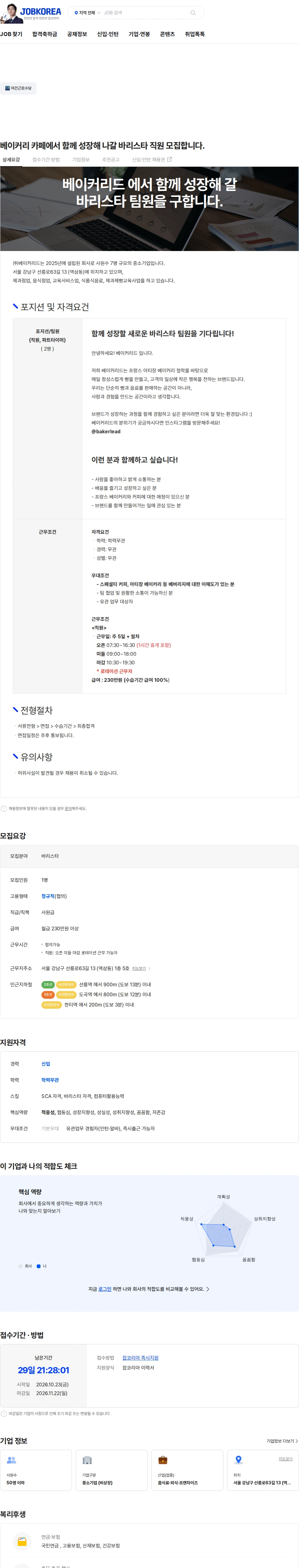299x1568 pixels.
Task: Click the gray 회사 legend marker
Action: [20, 1266]
